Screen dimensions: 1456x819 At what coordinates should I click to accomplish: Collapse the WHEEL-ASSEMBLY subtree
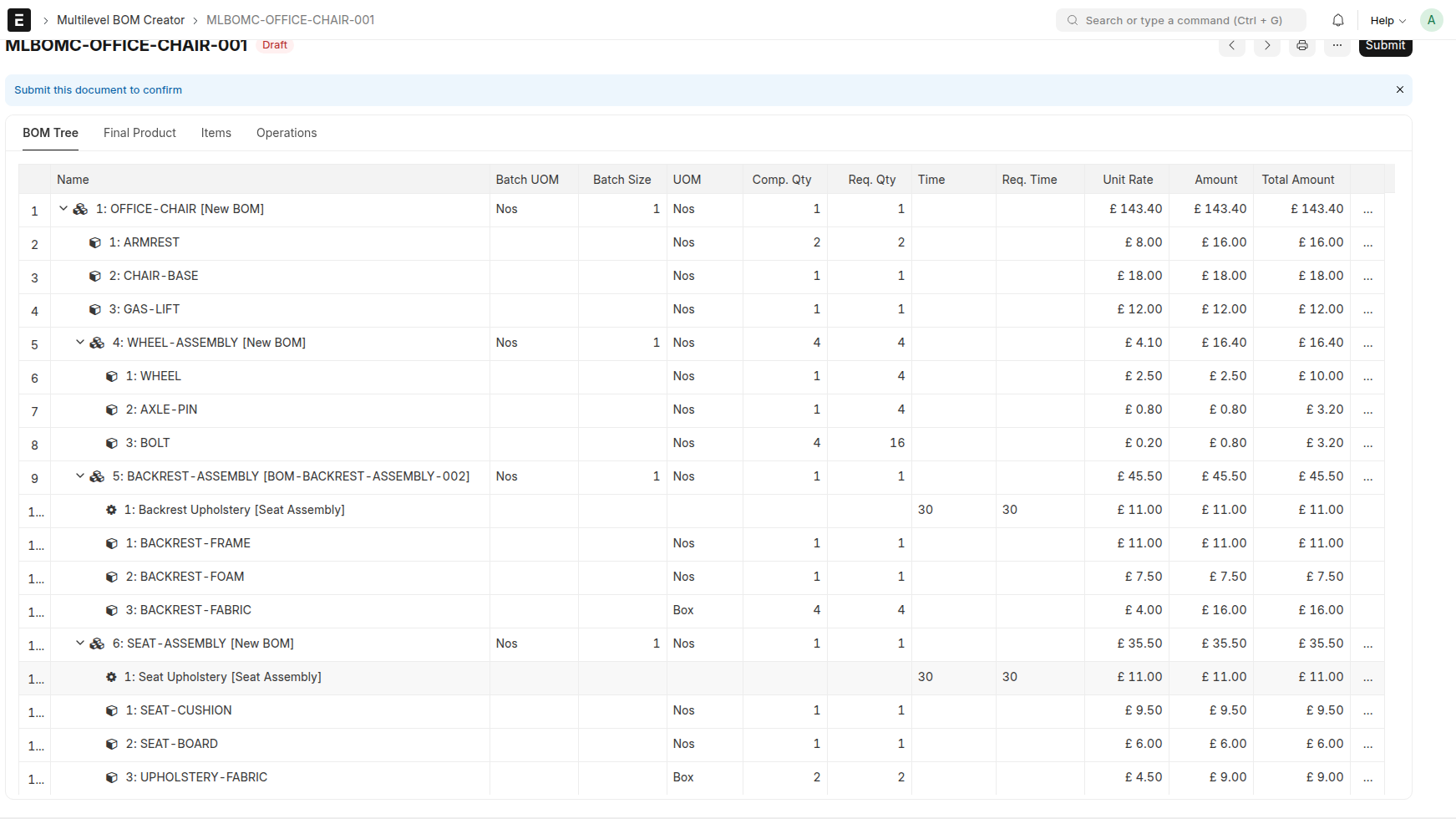tap(80, 343)
